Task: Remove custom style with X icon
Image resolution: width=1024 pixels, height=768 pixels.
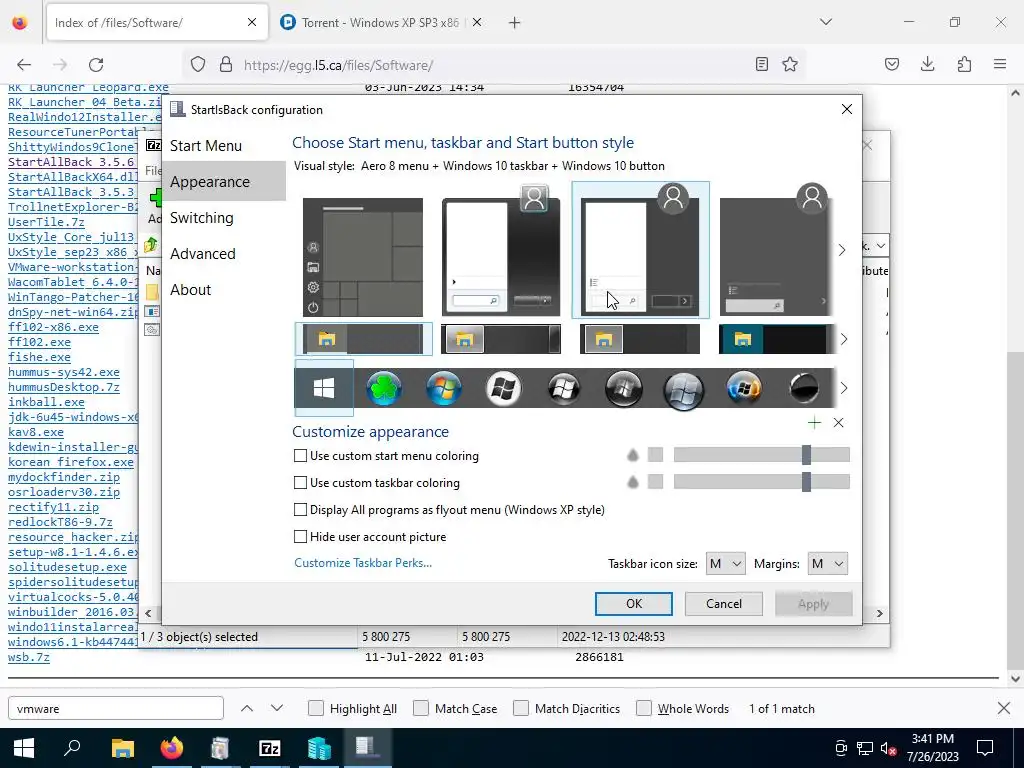Action: coord(839,423)
